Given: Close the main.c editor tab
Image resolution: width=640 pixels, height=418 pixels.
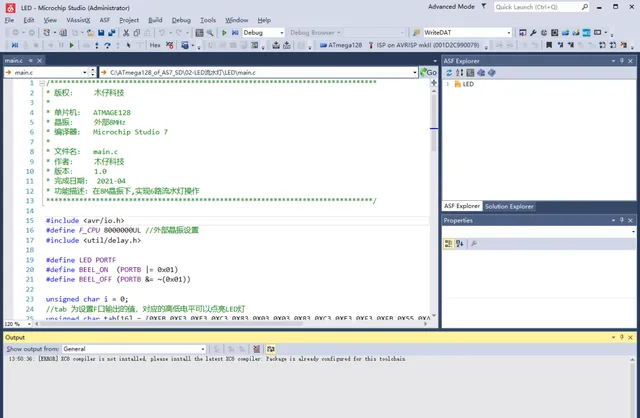Looking at the screenshot, I should 40,60.
